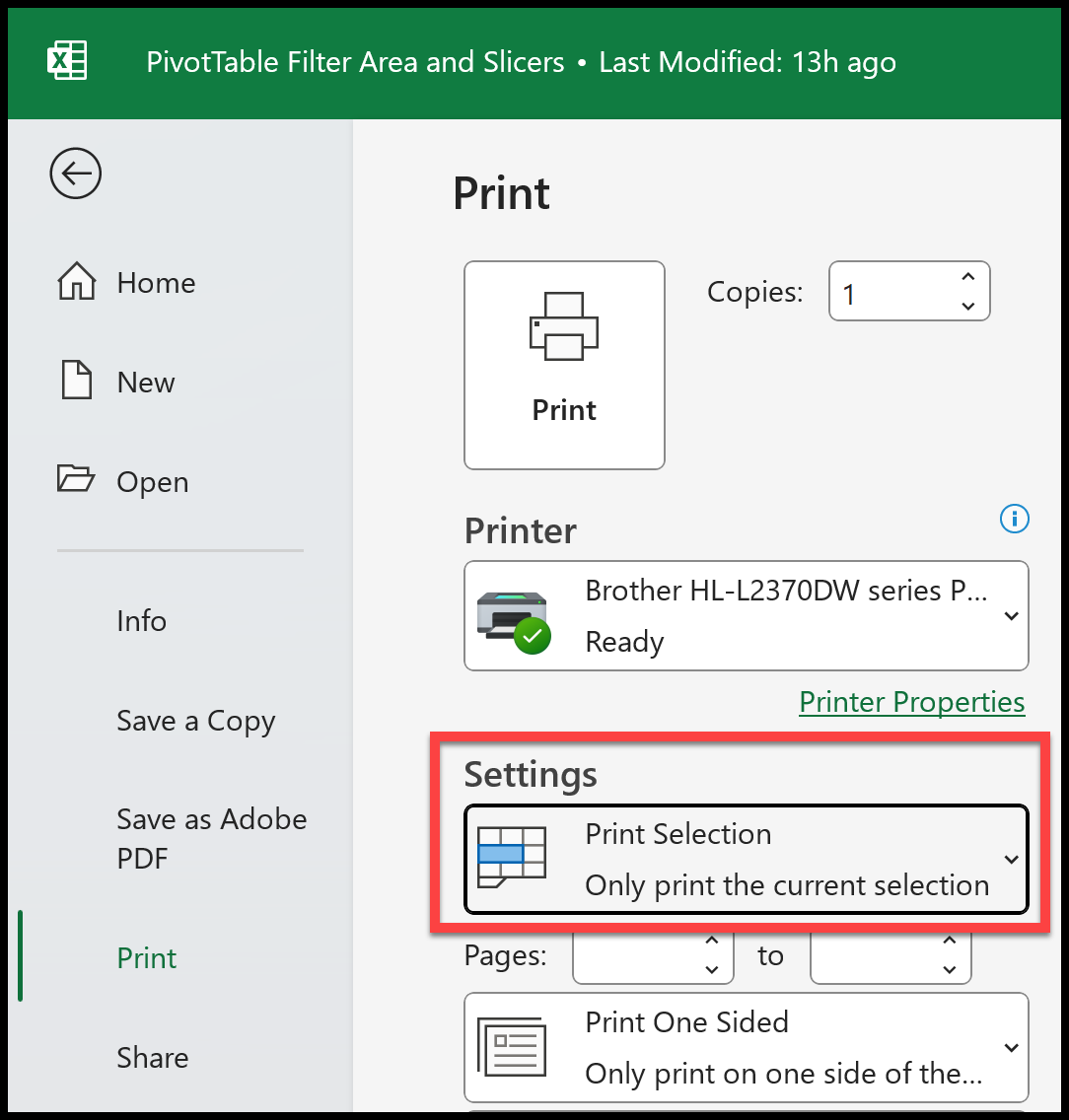Click the info icon next to Printer
This screenshot has height=1120, width=1069.
click(1014, 519)
